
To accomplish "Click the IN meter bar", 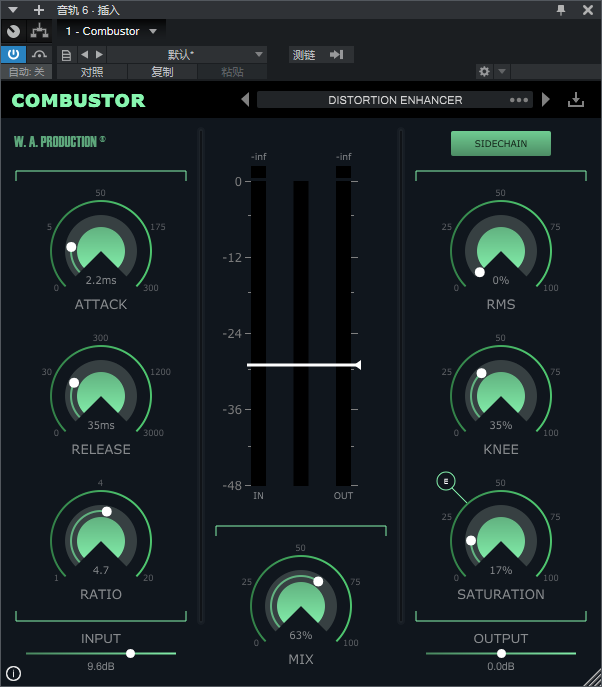I will pos(259,326).
